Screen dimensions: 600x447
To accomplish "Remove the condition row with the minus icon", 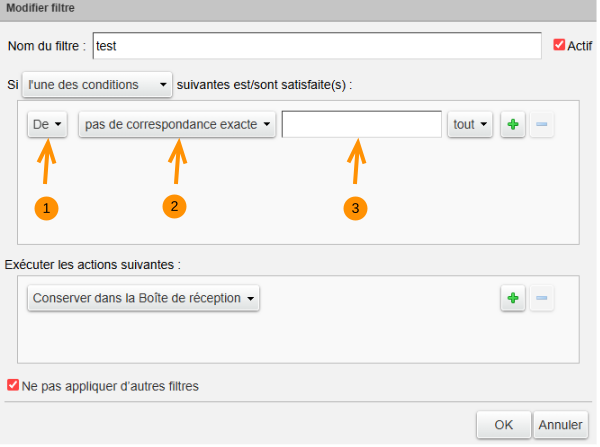I will click(541, 125).
